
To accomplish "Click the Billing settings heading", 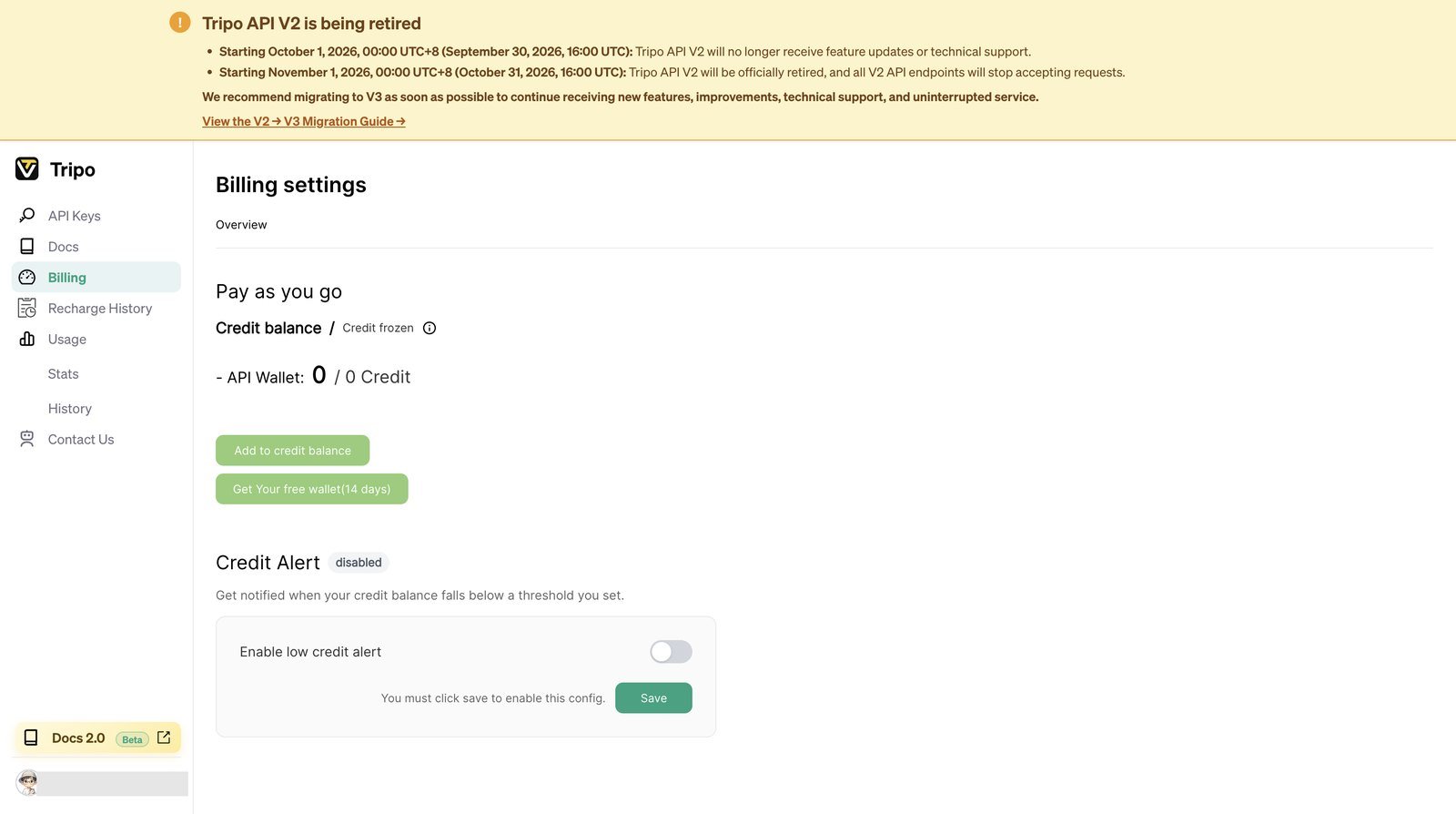I will [291, 185].
